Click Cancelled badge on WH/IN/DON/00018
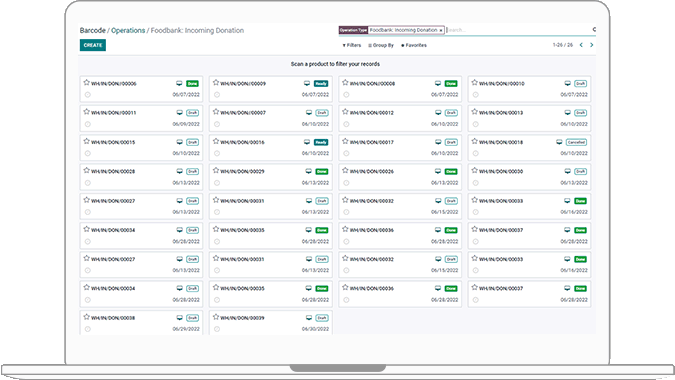The width and height of the screenshot is (675, 380). point(576,142)
